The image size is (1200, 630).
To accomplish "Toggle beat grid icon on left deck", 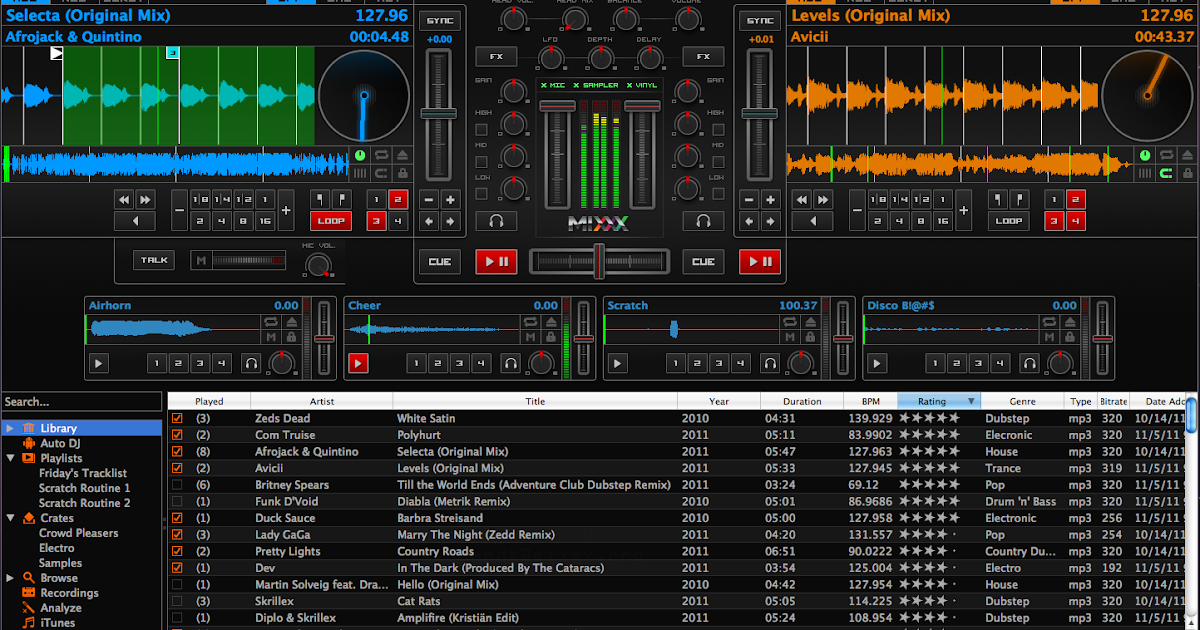I will [361, 173].
